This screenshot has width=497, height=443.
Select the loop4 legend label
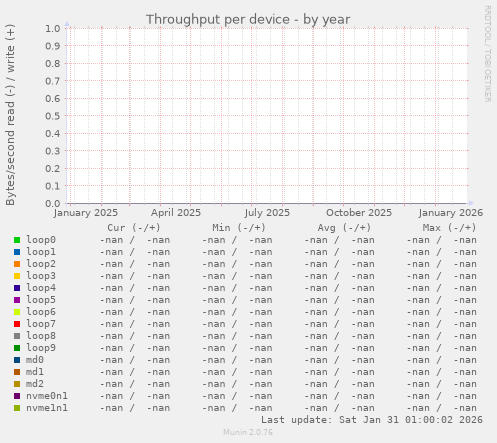pyautogui.click(x=41, y=288)
